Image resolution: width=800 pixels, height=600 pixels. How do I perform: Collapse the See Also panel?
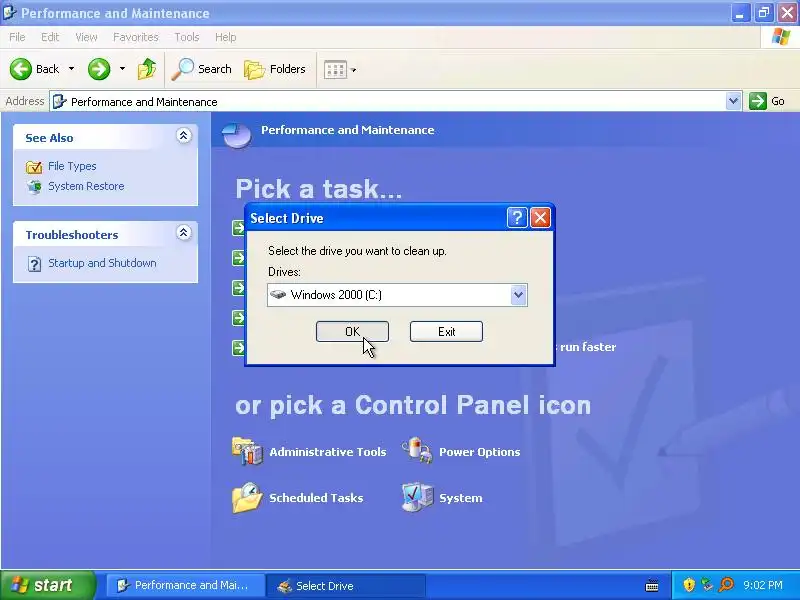[184, 135]
